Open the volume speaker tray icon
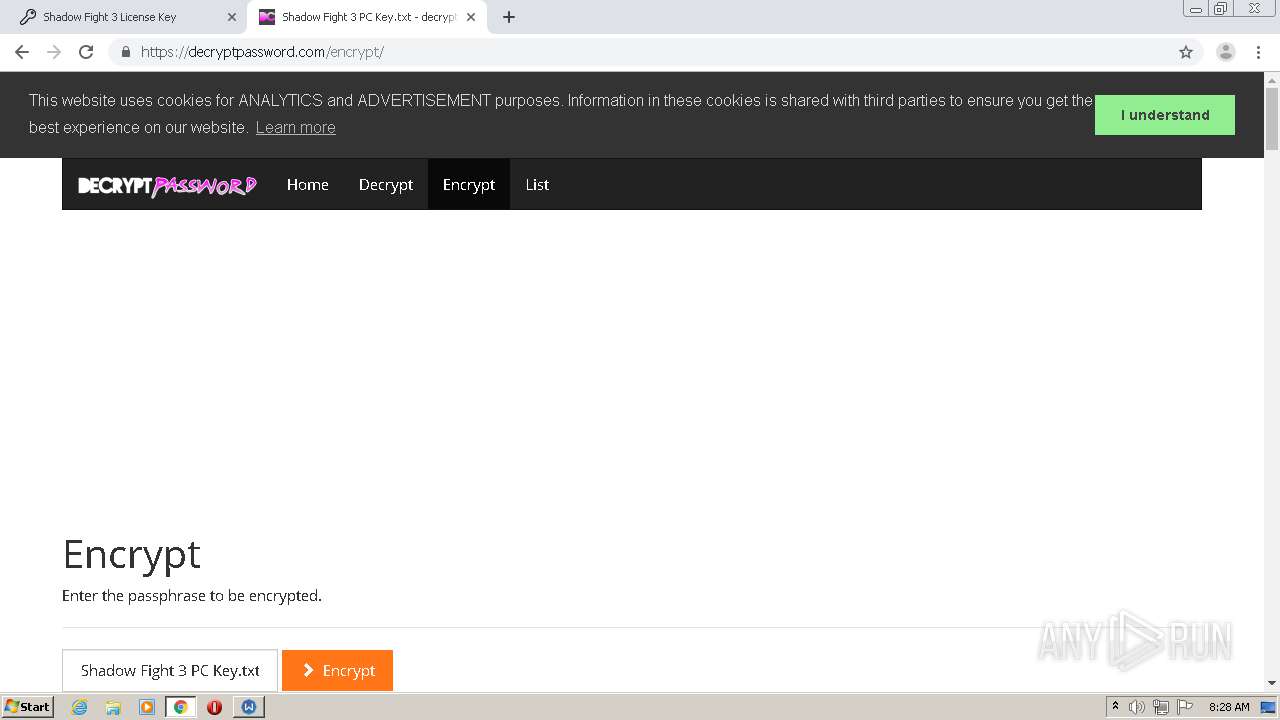 coord(1137,707)
